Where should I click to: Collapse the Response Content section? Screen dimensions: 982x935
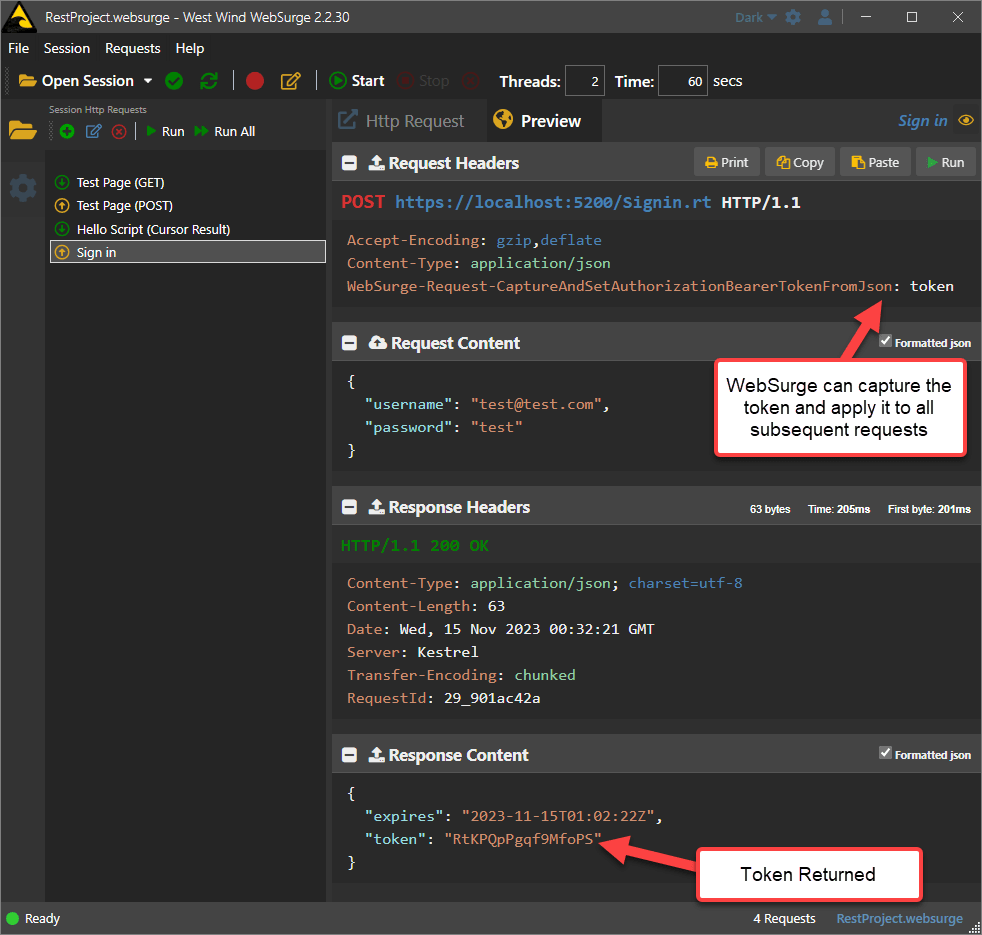tap(349, 755)
